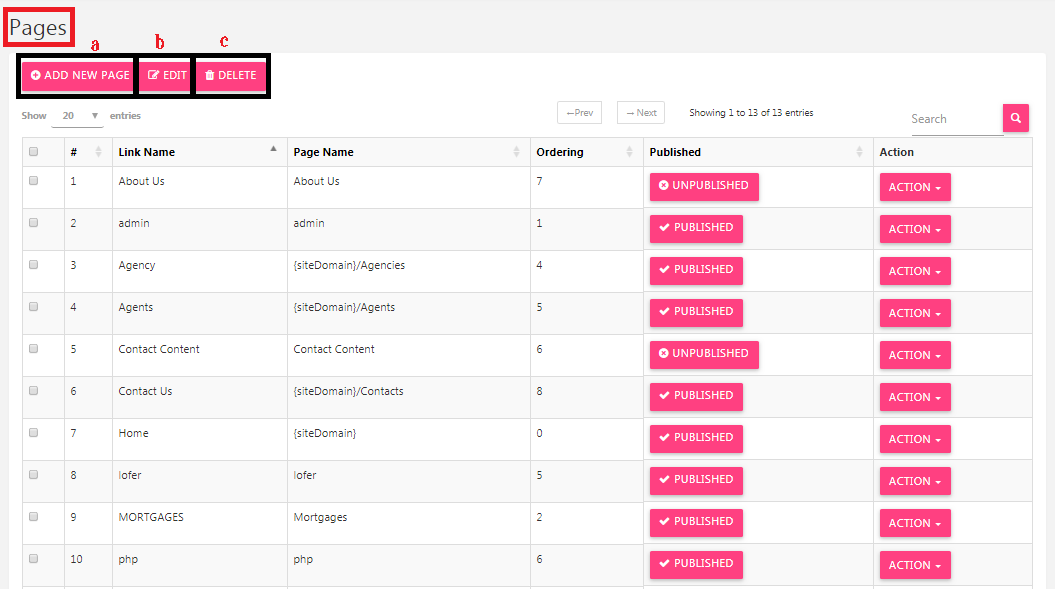Click the pink search magnifier icon button
The image size is (1055, 589).
pyautogui.click(x=1015, y=118)
